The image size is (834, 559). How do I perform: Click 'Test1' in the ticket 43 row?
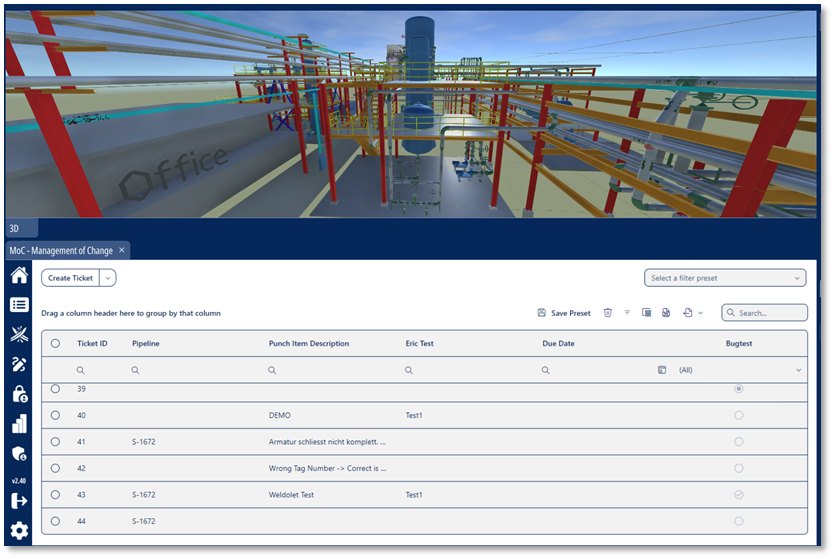(x=414, y=495)
